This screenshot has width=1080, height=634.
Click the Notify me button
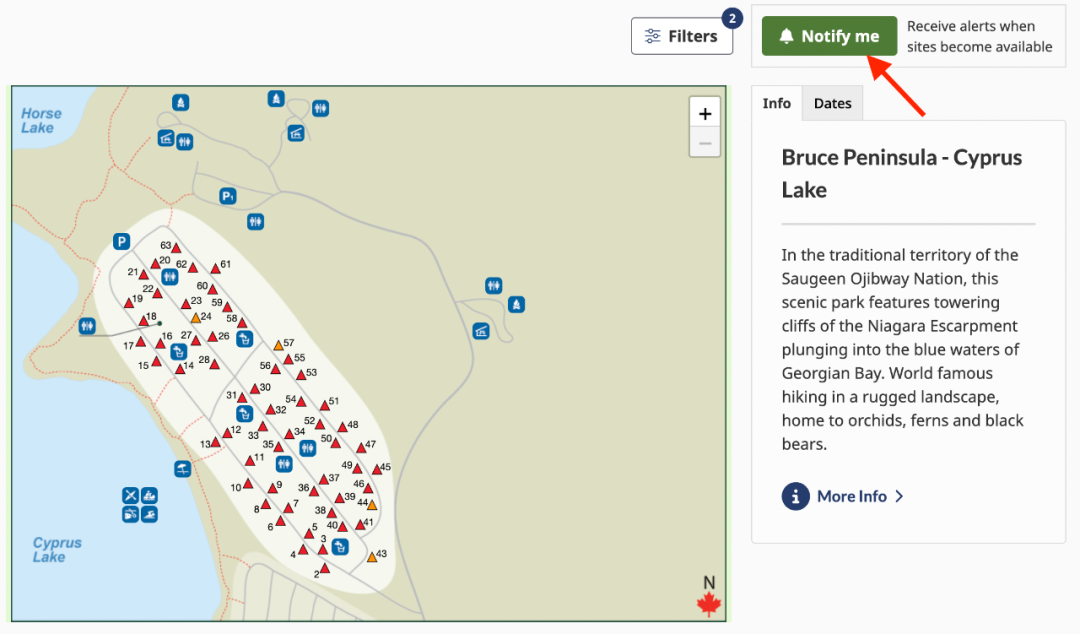click(x=829, y=36)
